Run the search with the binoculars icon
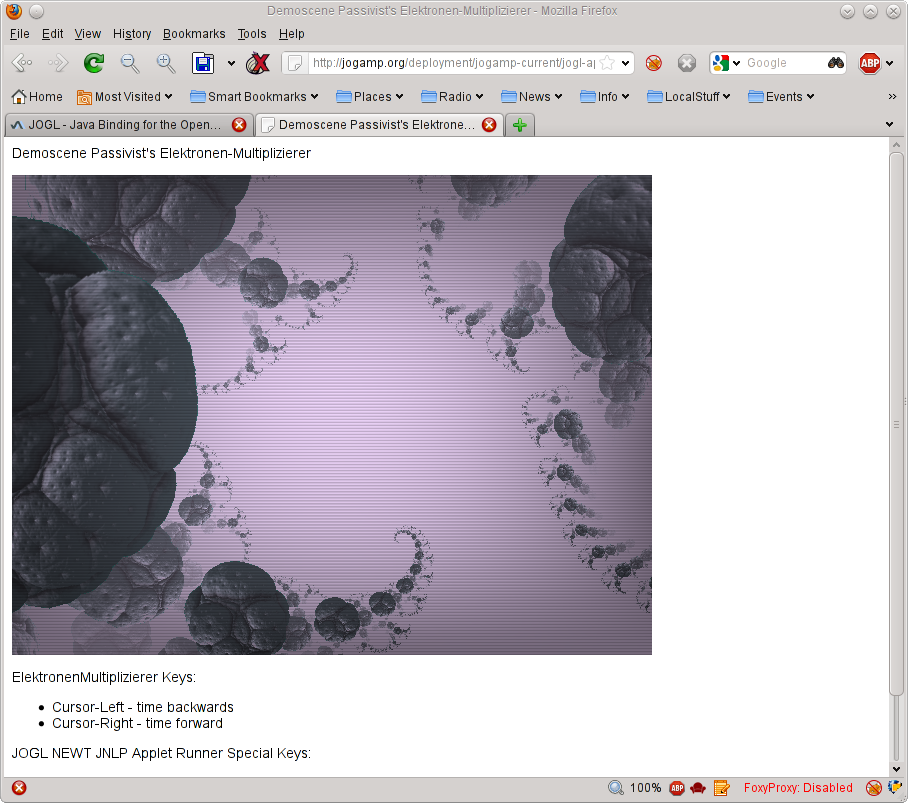Screen dimensions: 908x803 (835, 63)
